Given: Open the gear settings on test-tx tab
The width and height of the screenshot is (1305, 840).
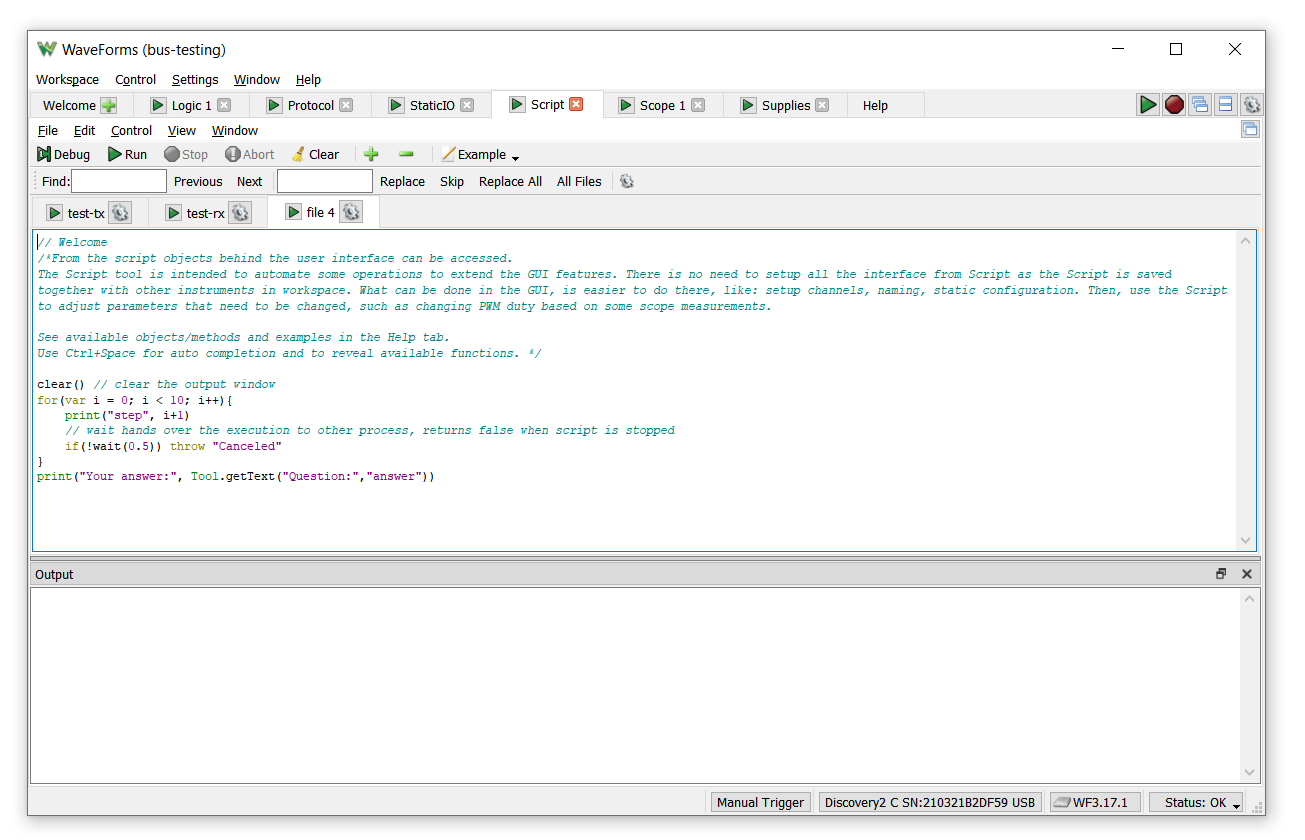Looking at the screenshot, I should tap(120, 212).
